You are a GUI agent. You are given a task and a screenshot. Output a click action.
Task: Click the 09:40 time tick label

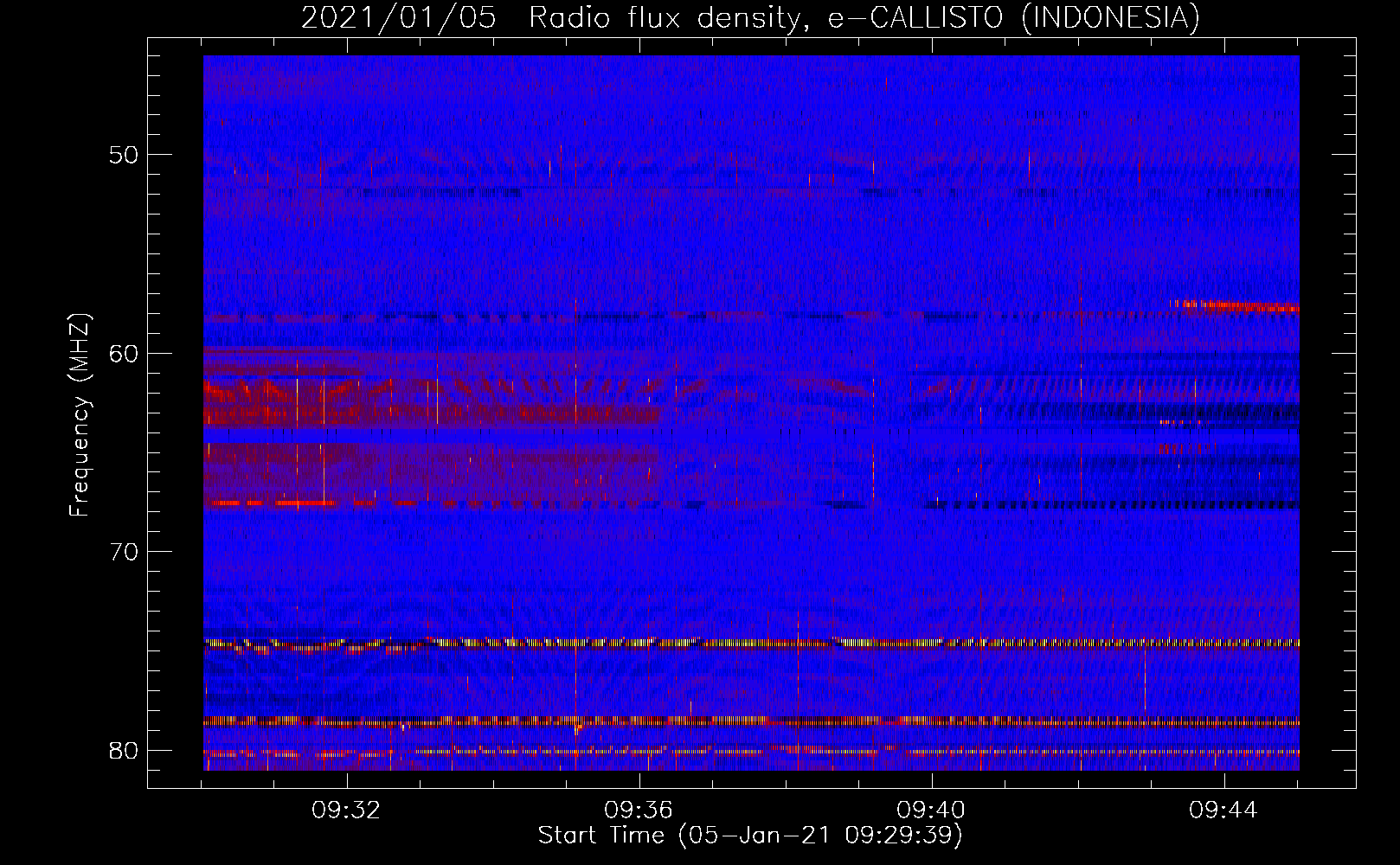[931, 811]
